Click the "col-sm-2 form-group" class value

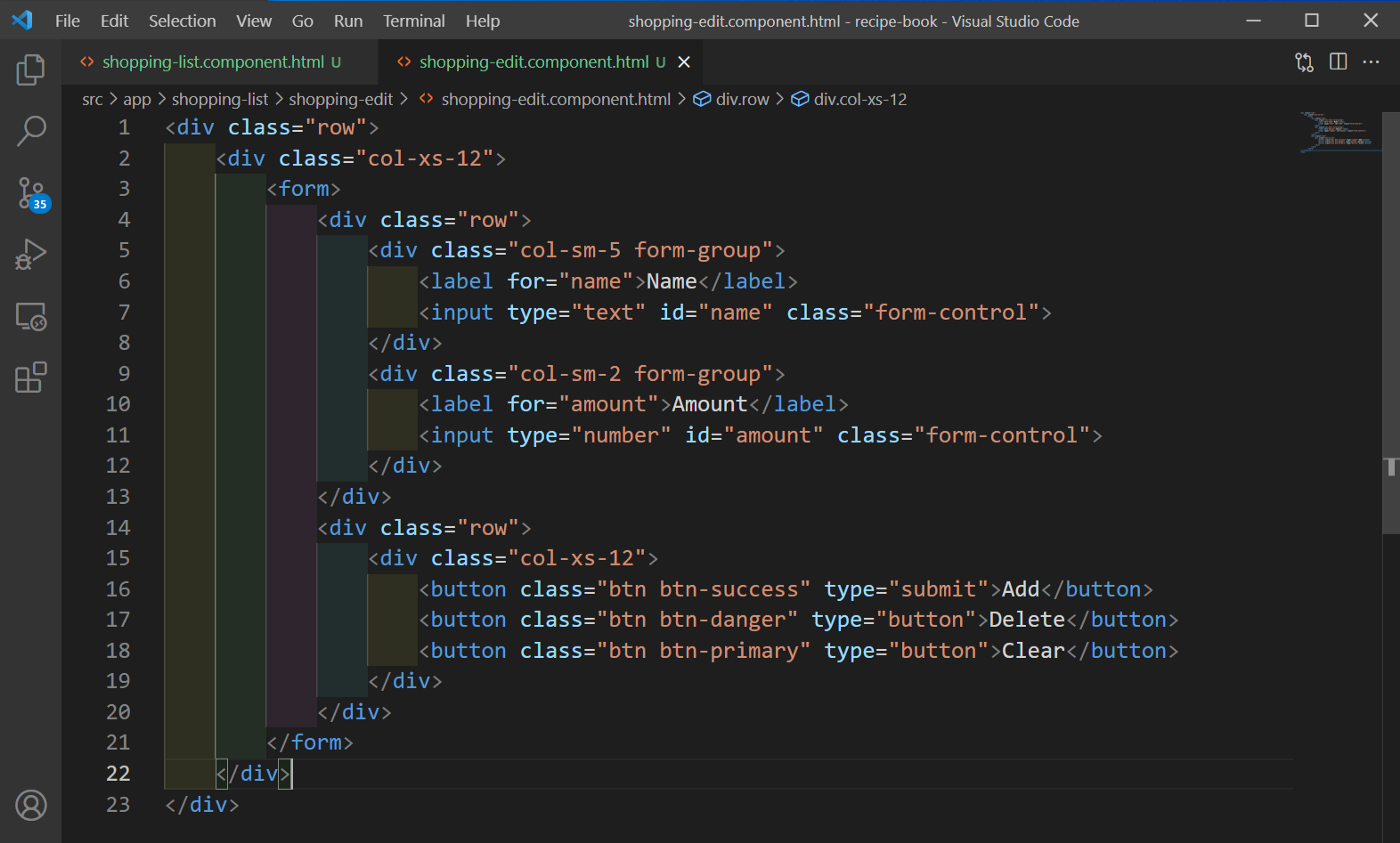coord(641,373)
